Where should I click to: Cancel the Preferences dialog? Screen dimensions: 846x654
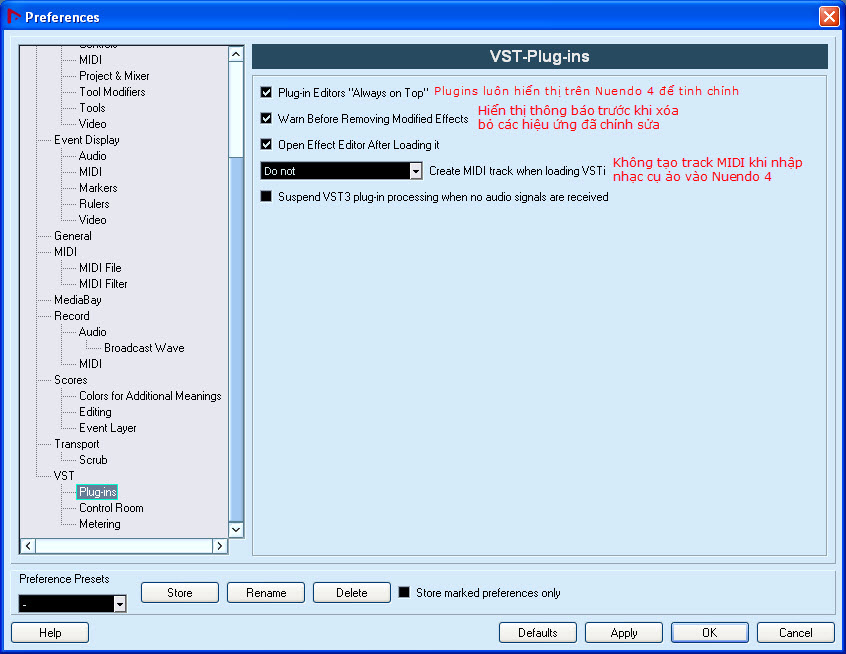[796, 632]
